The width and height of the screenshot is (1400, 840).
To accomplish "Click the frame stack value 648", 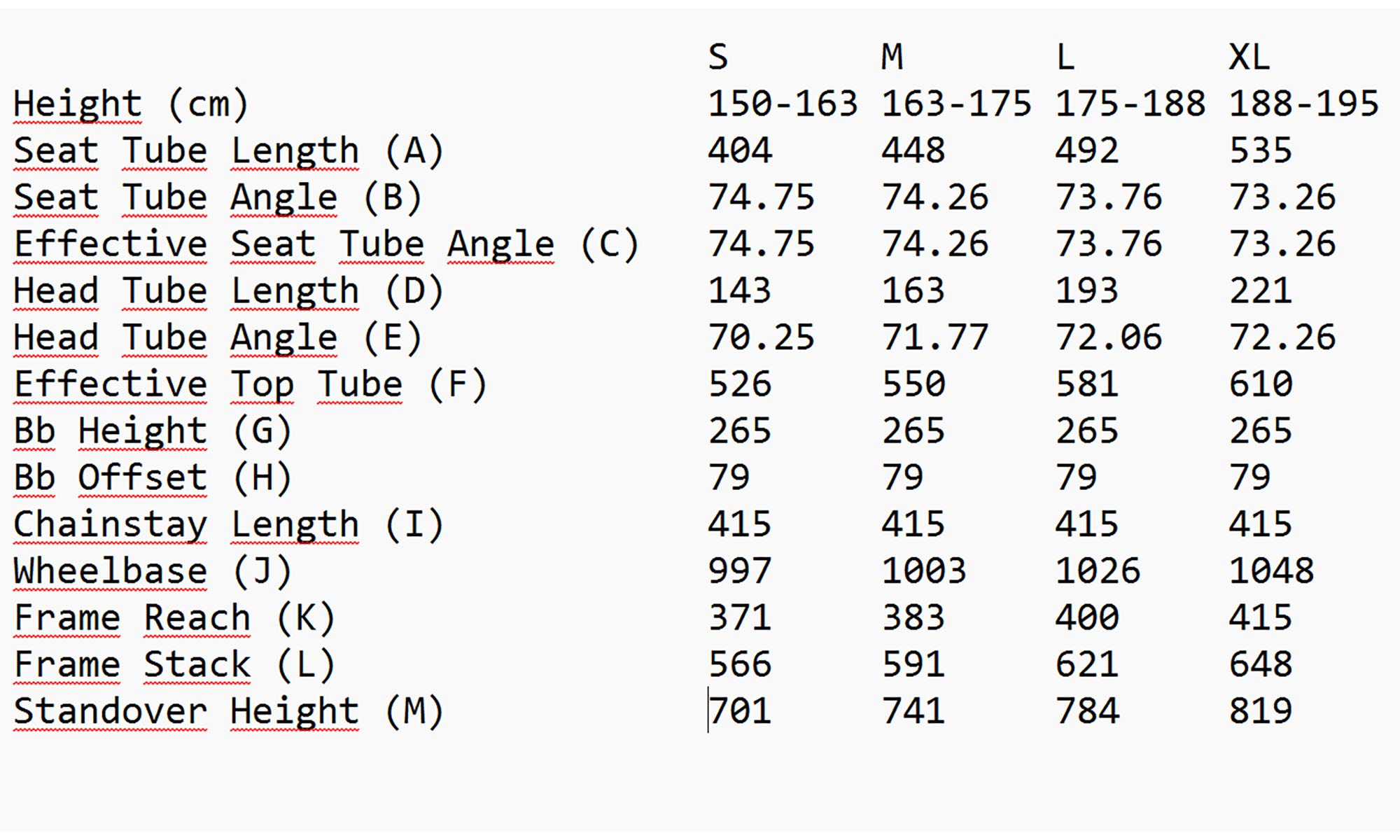I will click(1261, 665).
